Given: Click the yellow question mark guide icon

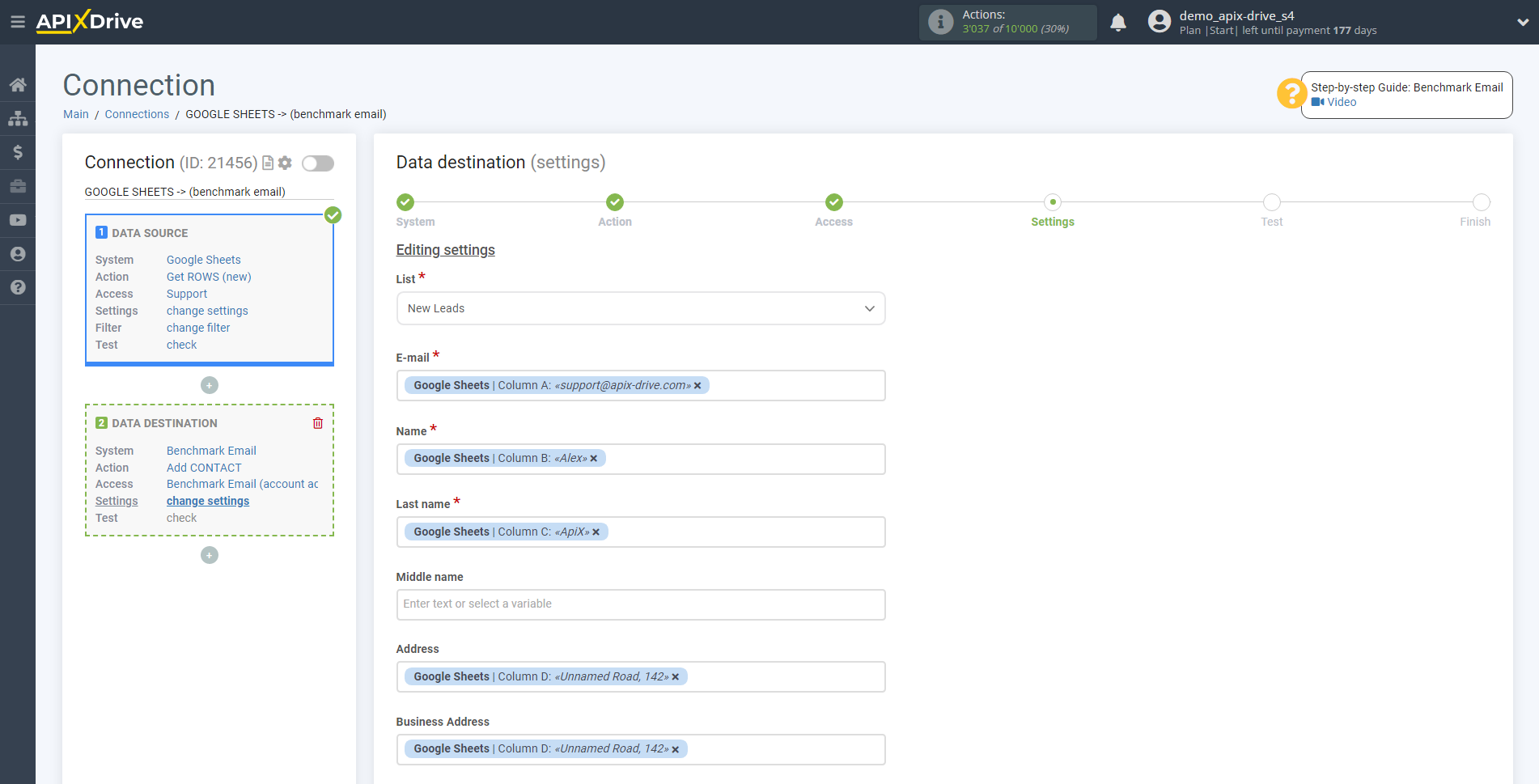Looking at the screenshot, I should coord(1291,93).
